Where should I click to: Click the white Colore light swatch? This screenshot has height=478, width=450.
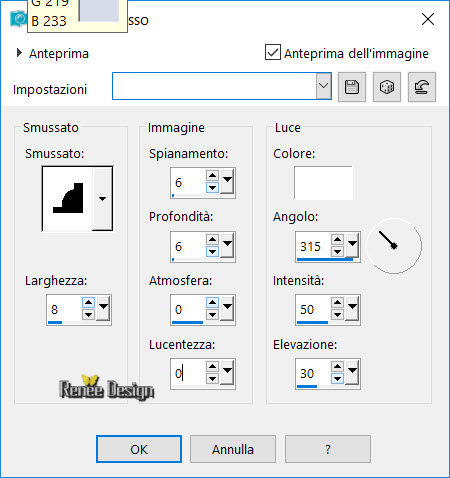[x=323, y=183]
